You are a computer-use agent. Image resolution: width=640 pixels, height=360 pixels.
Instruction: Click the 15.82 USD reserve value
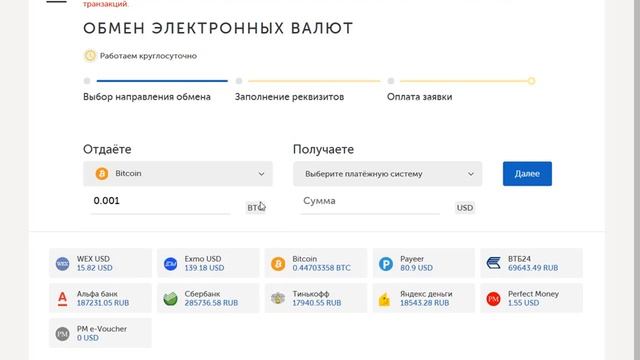pyautogui.click(x=95, y=268)
